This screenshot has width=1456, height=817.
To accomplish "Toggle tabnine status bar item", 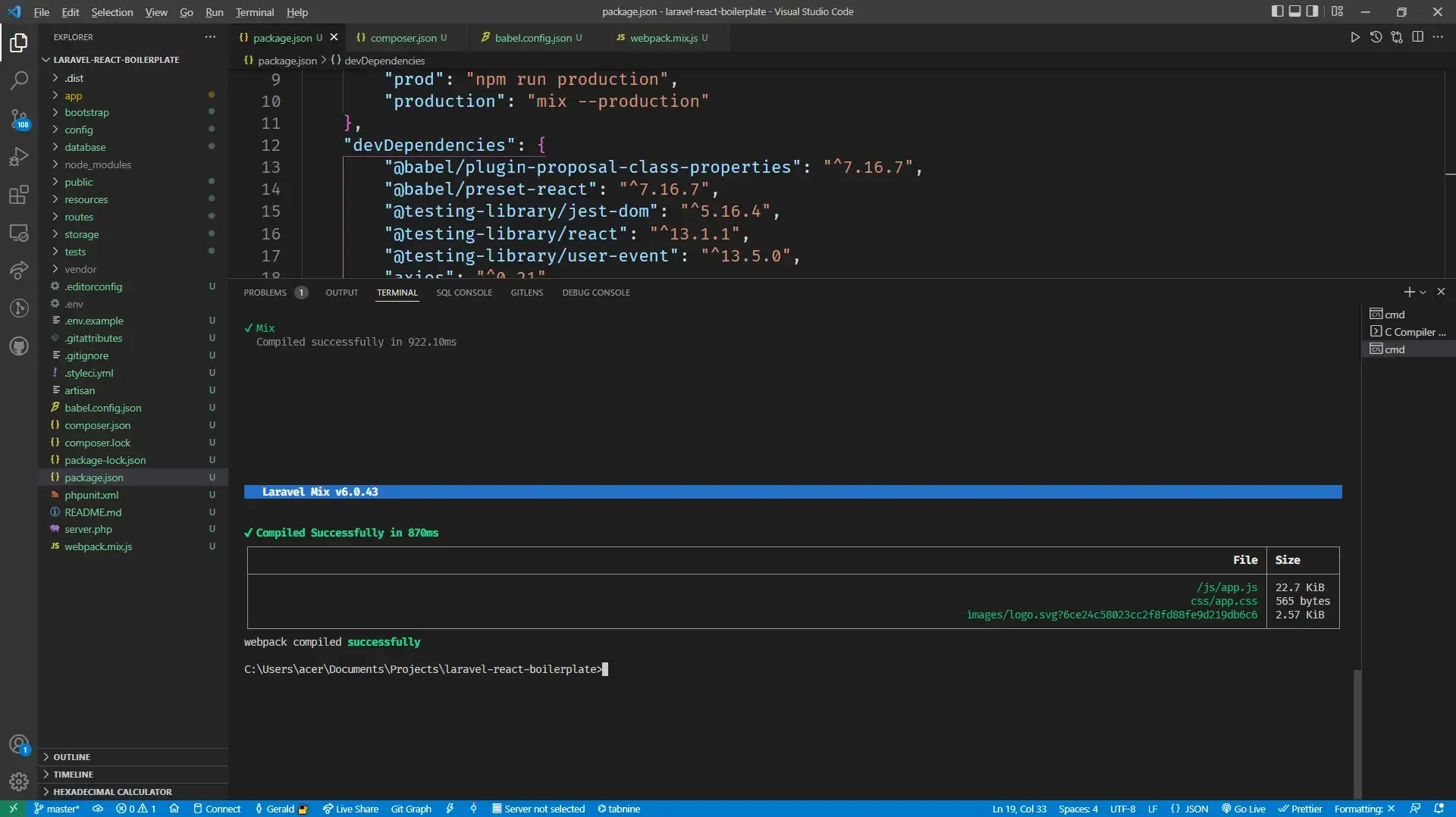I will tap(619, 809).
